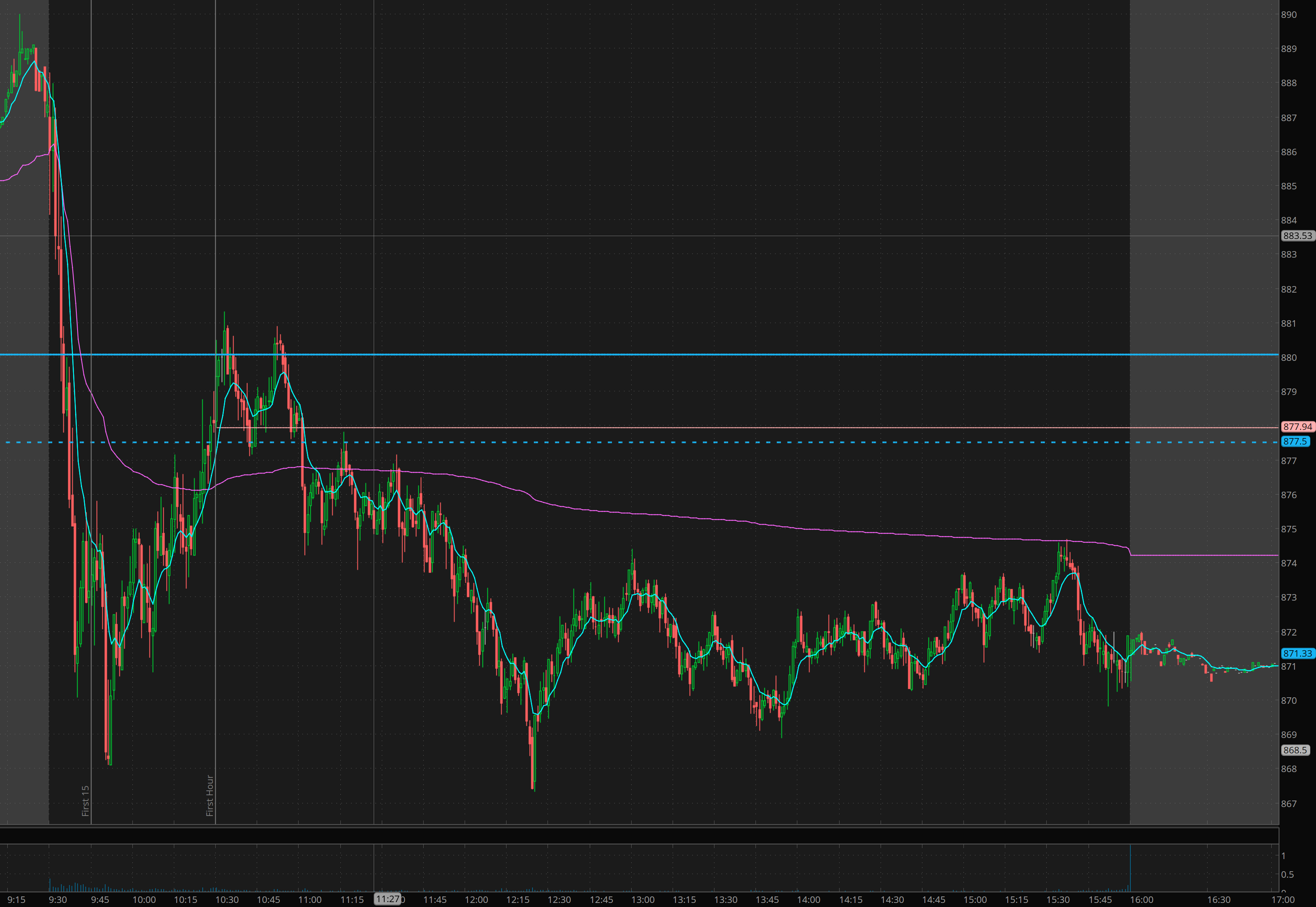
Task: Click the blue 877.5 price label
Action: [x=1295, y=442]
